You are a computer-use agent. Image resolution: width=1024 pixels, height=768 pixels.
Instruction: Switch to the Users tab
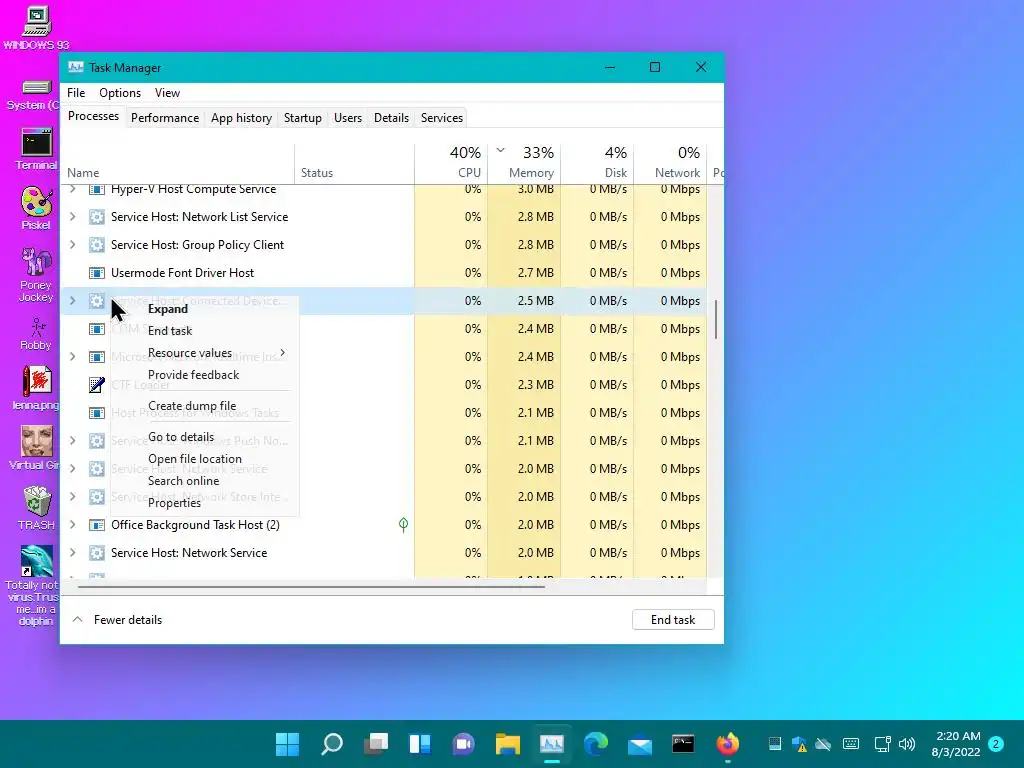point(347,118)
